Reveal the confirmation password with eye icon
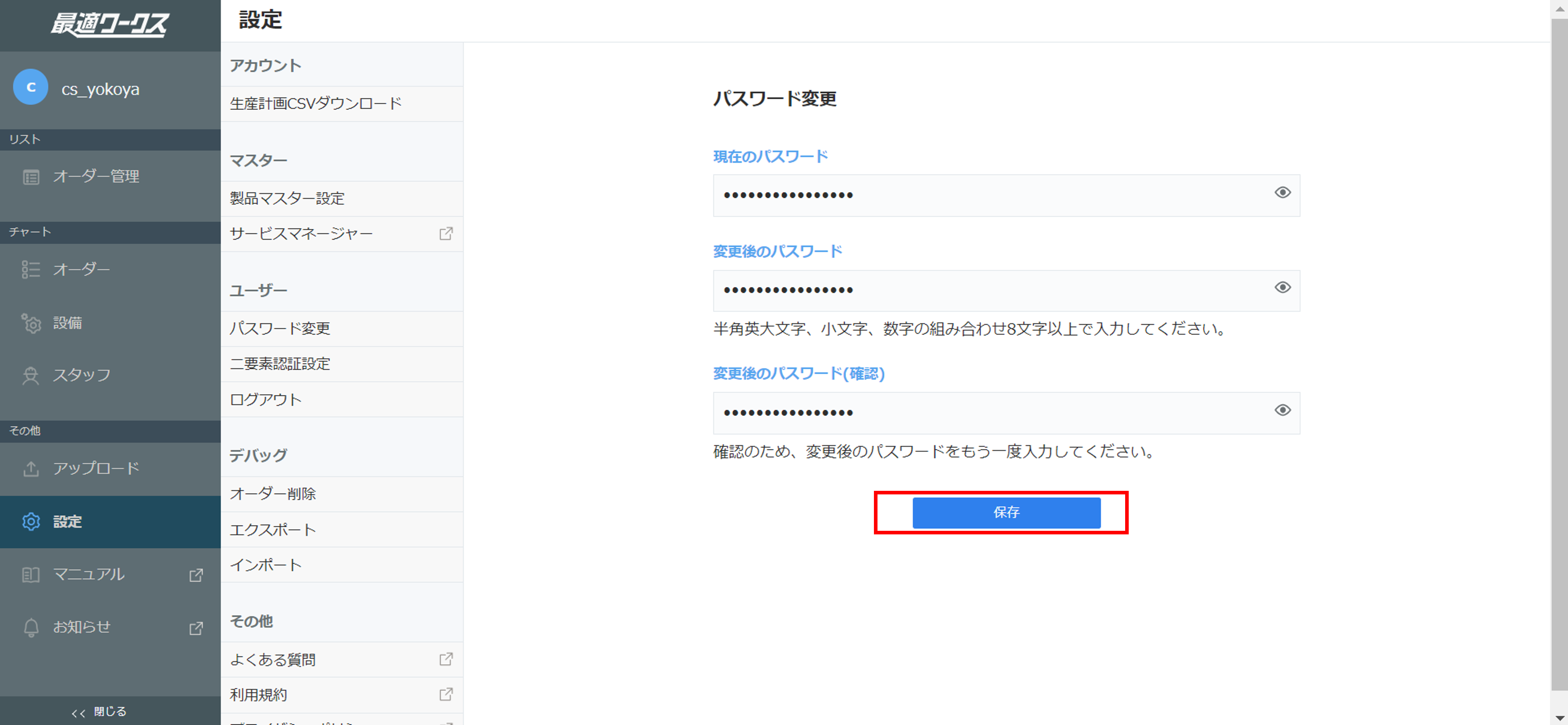Image resolution: width=1568 pixels, height=725 pixels. pos(1283,411)
